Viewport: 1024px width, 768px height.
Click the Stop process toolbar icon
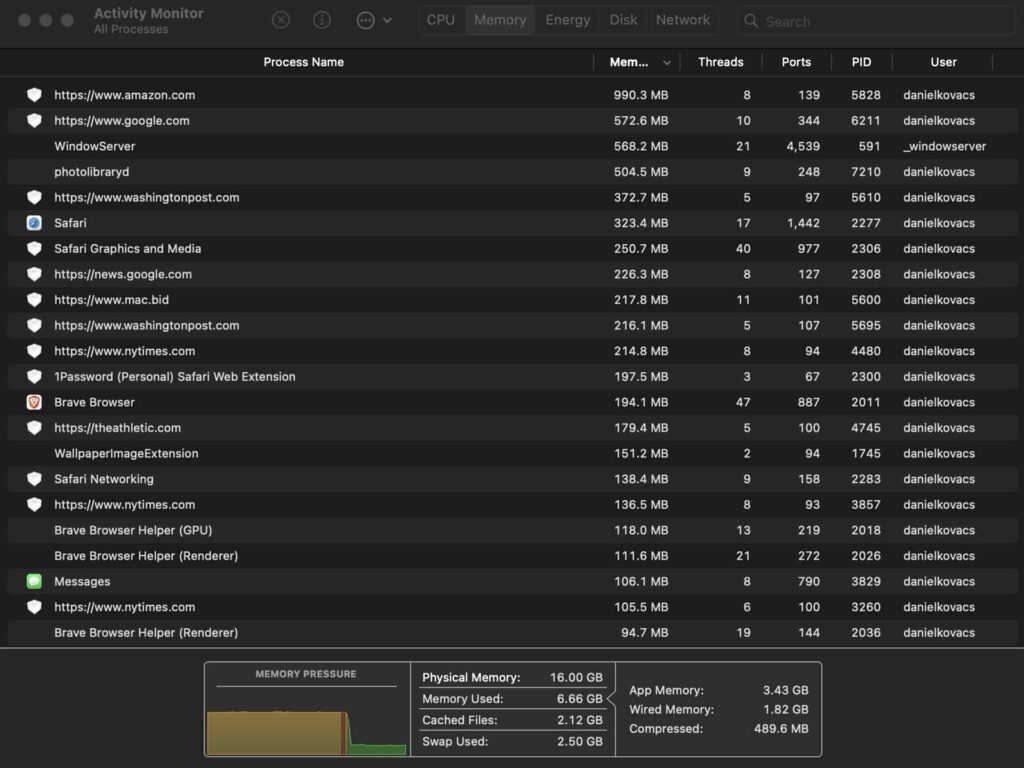[x=281, y=20]
